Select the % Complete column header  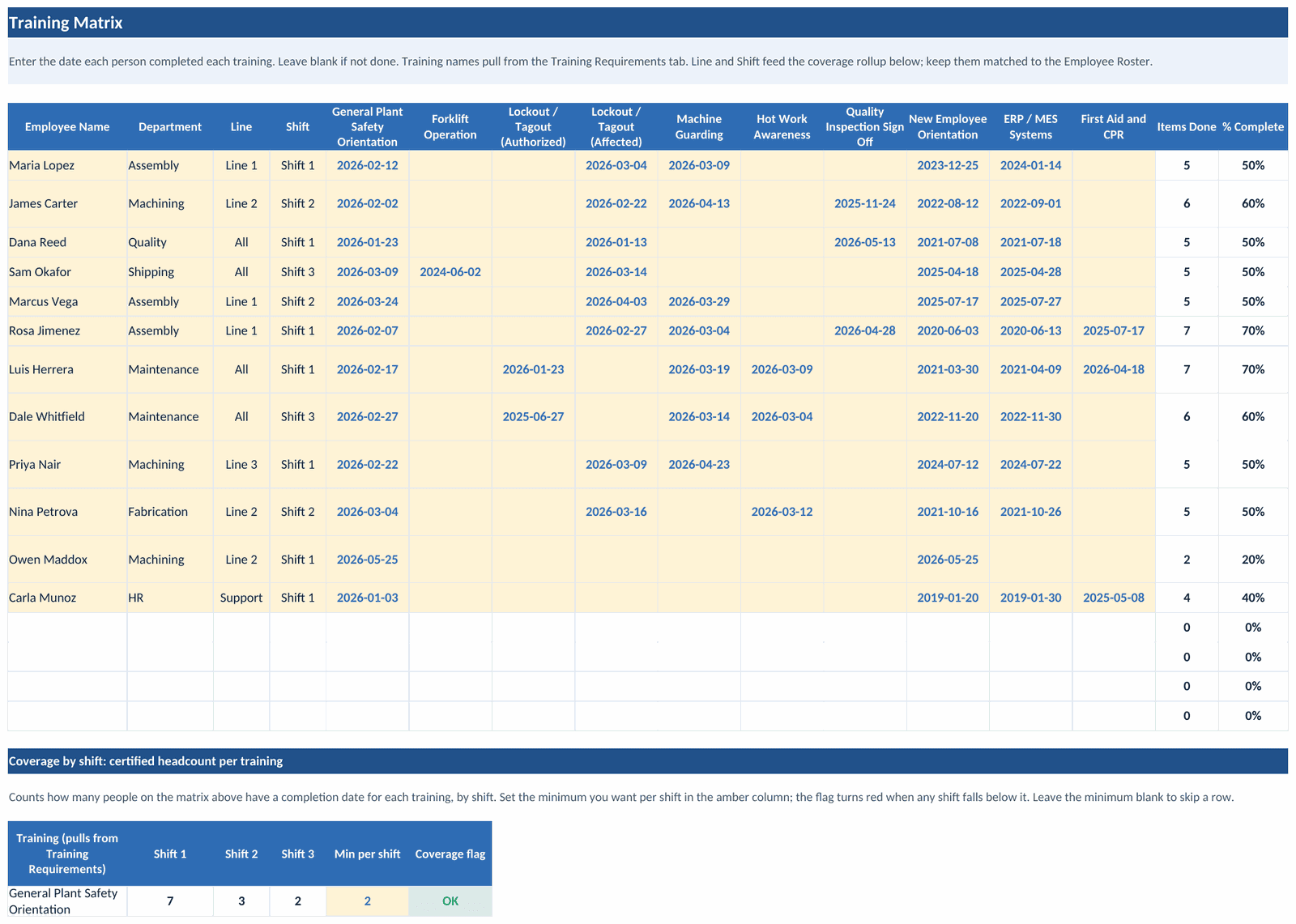pos(1253,127)
